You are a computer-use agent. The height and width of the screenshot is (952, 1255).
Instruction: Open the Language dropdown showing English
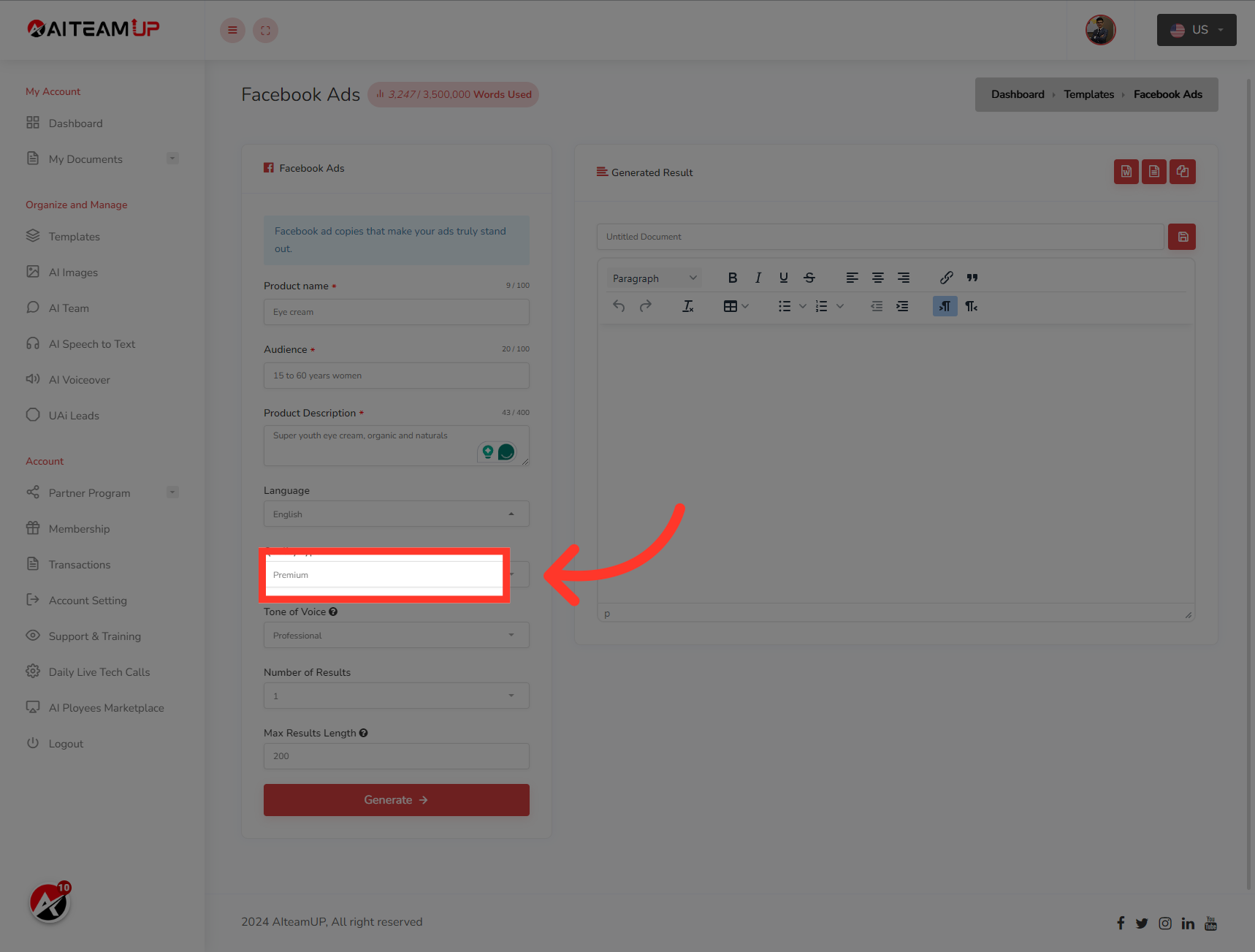[x=396, y=514]
